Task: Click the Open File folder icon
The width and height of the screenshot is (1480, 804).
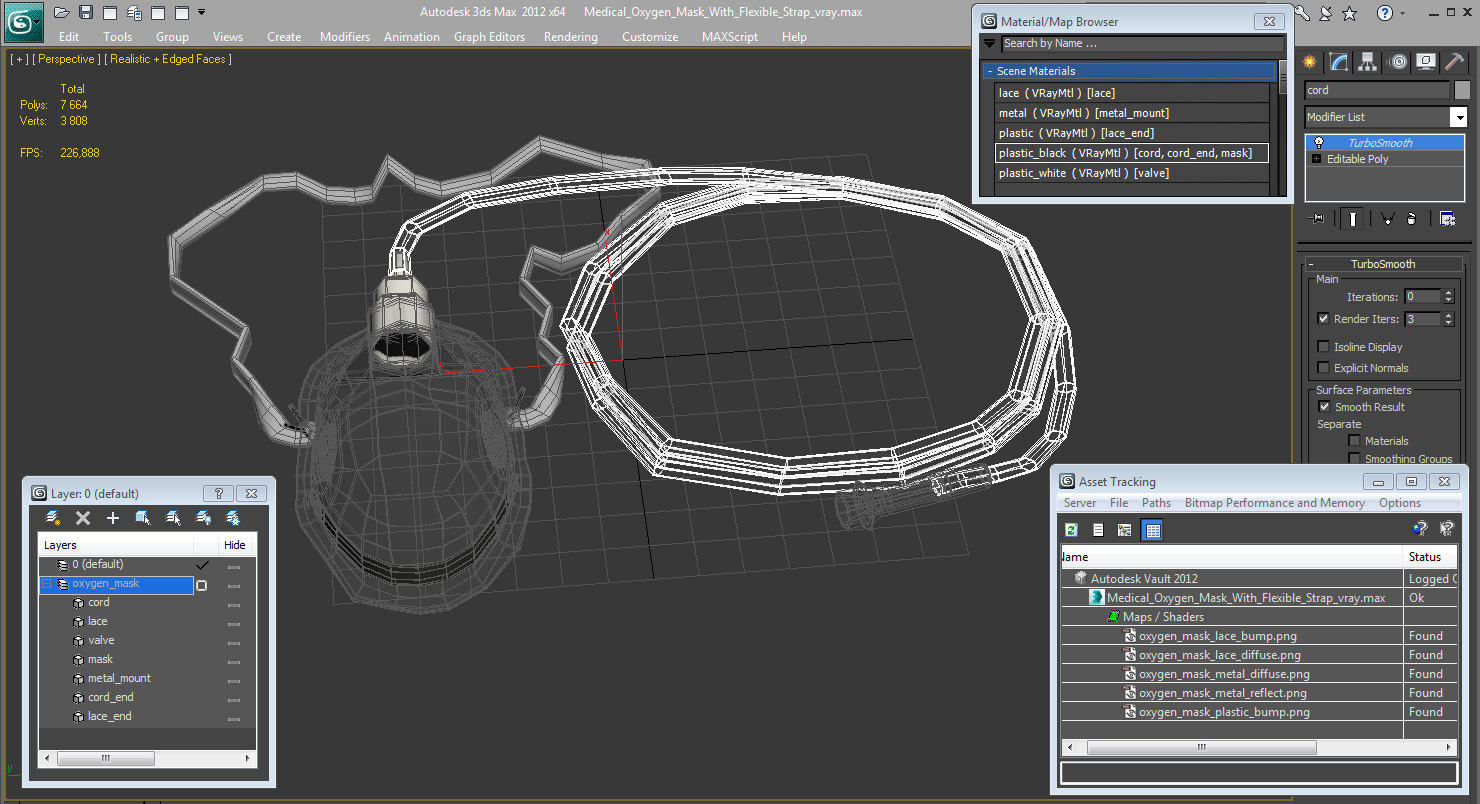Action: 62,13
